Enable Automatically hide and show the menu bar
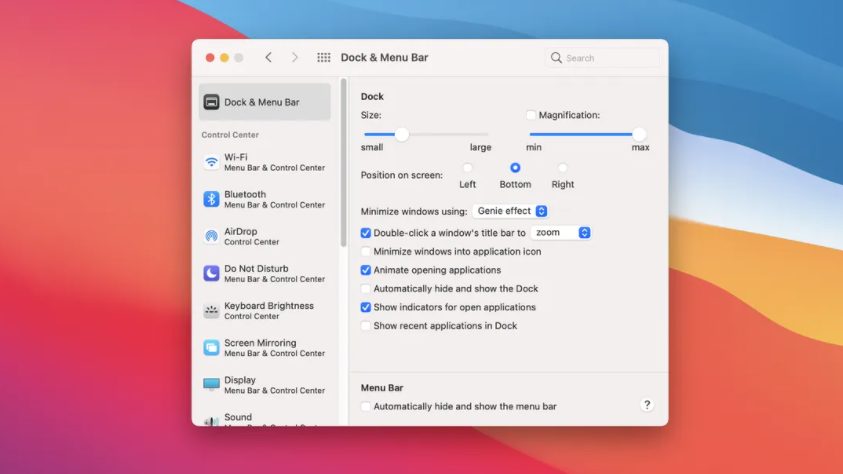 366,406
